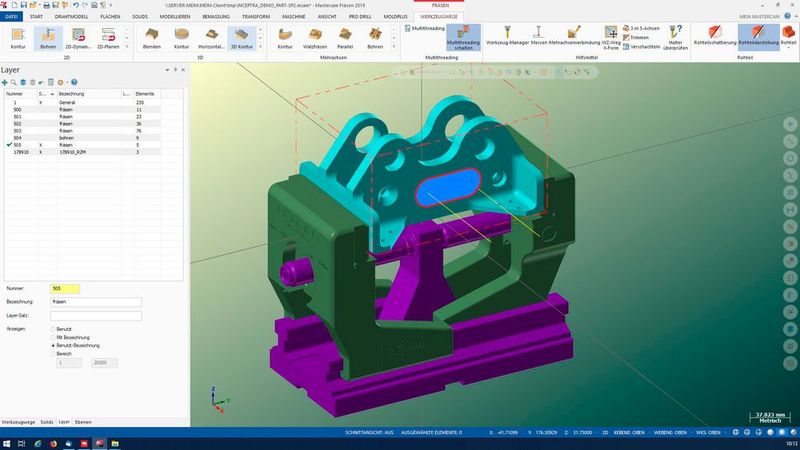Image resolution: width=800 pixels, height=450 pixels.
Task: Select the 'Mit Bezeichnung' radio option
Action: click(x=53, y=337)
